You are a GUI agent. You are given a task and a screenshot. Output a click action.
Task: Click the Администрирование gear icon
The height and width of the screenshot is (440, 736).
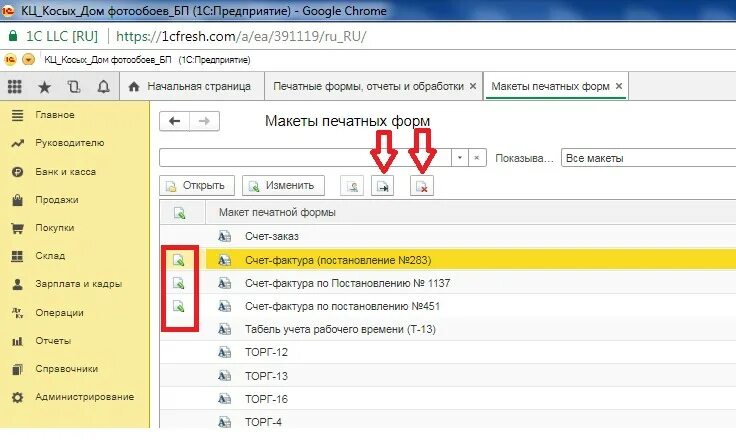tap(17, 398)
